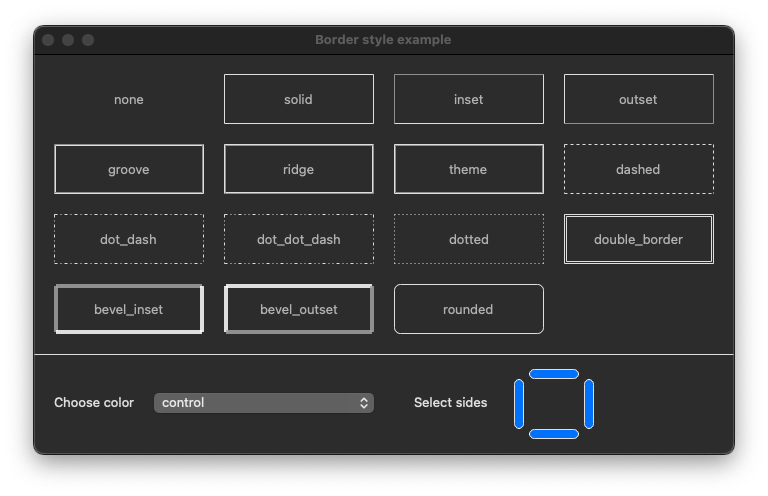768x496 pixels.
Task: Toggle the left side border bar
Action: (519, 404)
